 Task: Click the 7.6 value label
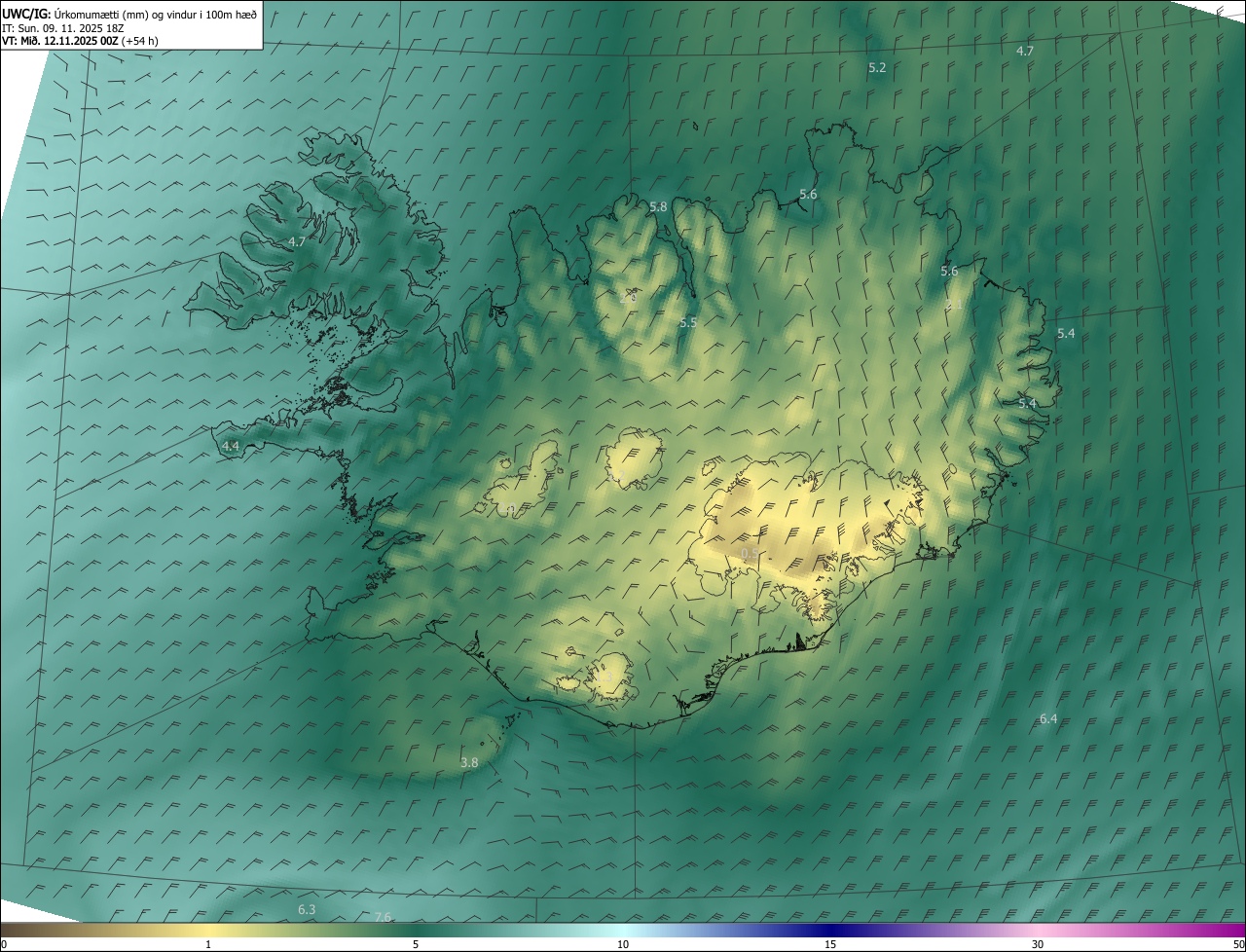tap(383, 917)
